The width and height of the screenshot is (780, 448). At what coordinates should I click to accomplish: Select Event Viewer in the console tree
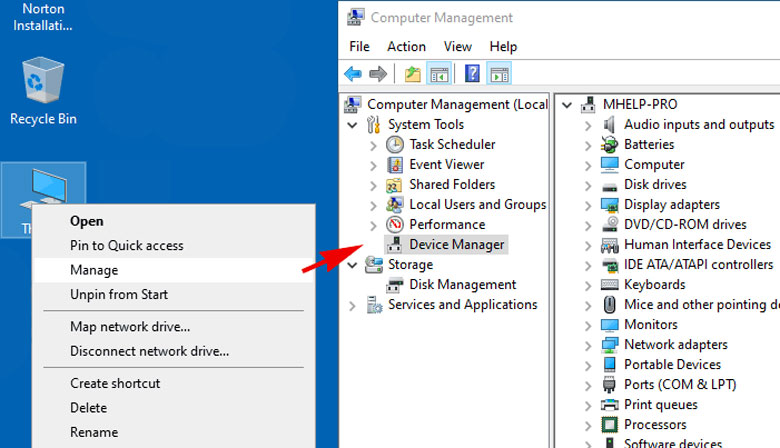446,164
